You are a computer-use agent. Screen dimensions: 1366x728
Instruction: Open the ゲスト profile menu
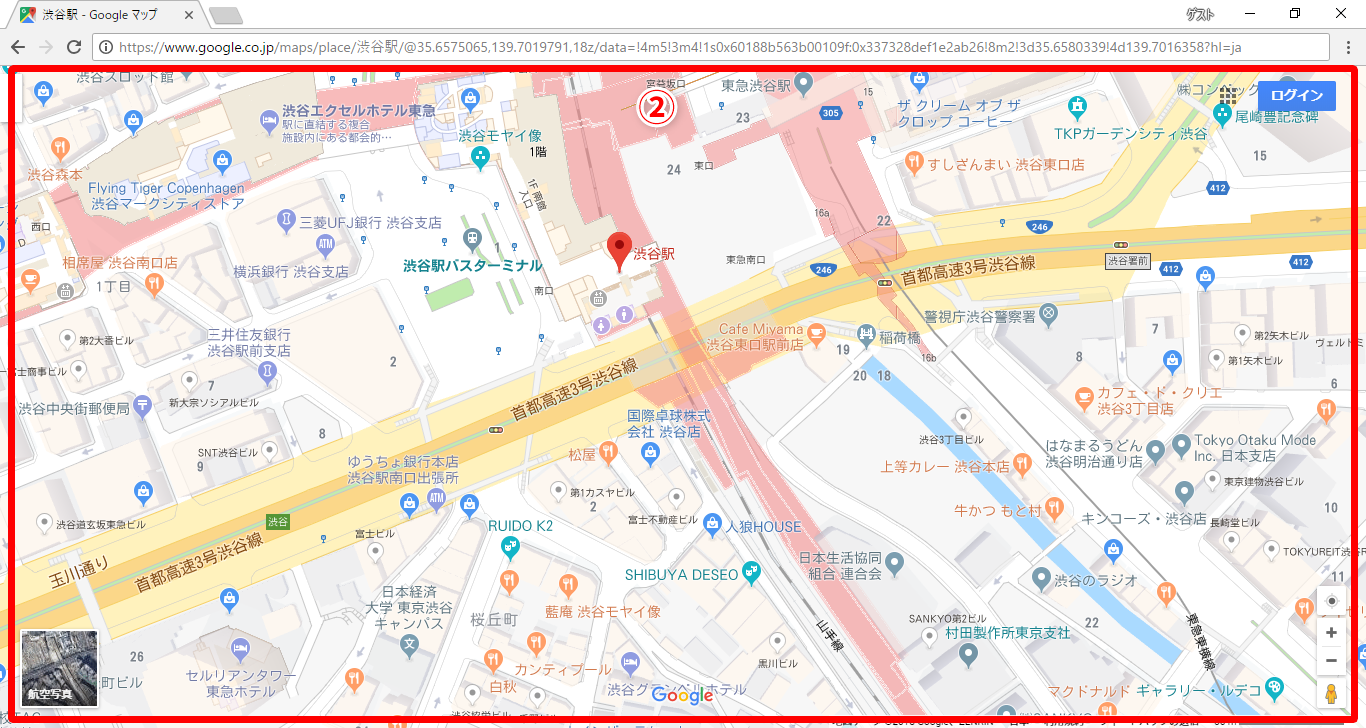coord(1199,13)
